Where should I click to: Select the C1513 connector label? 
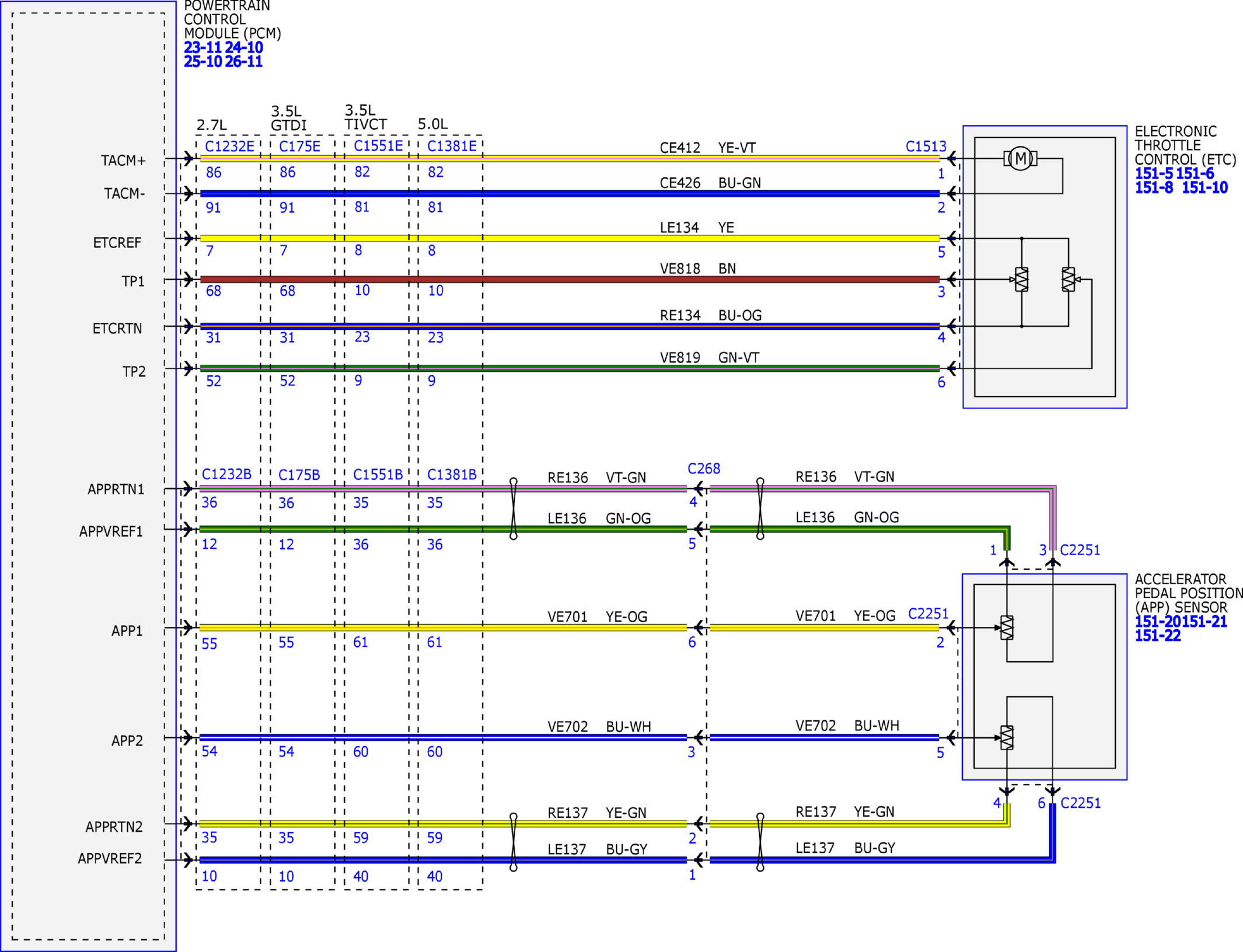click(x=926, y=146)
